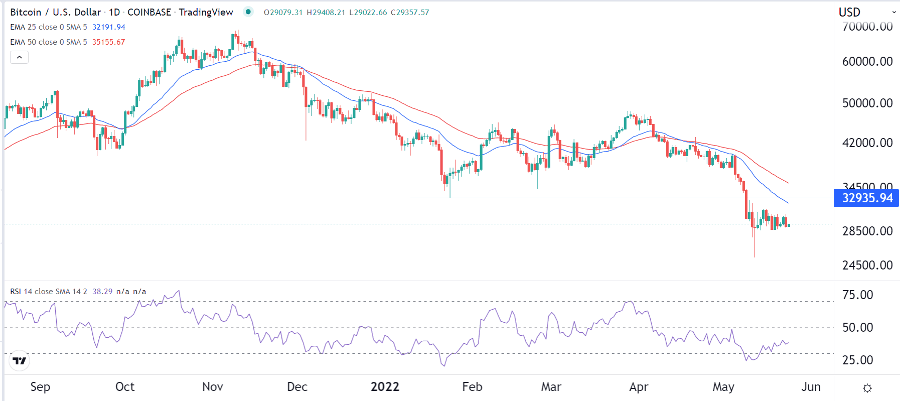Click the RSI 25.00 axis label
This screenshot has width=900, height=401.
856,359
